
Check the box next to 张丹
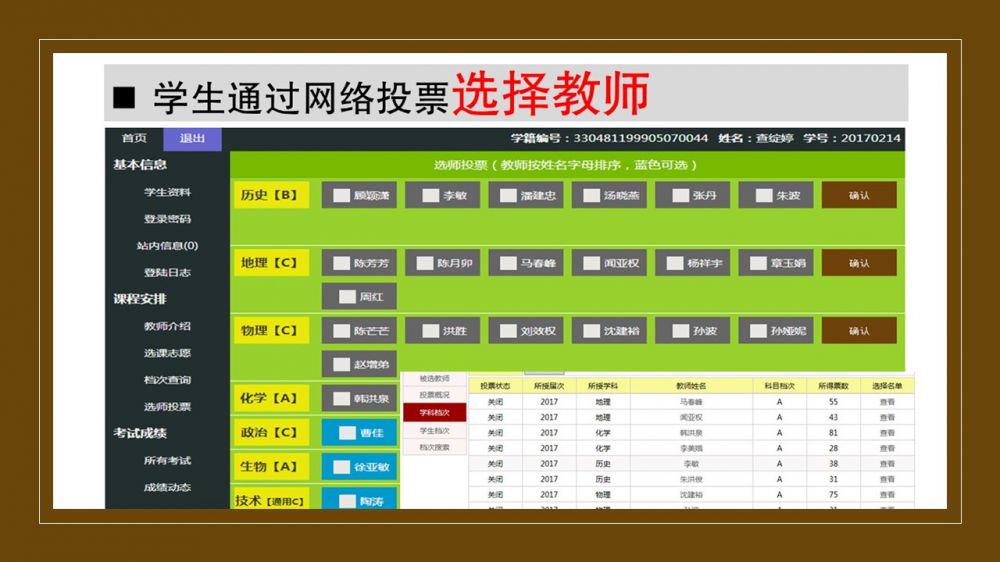pyautogui.click(x=681, y=196)
